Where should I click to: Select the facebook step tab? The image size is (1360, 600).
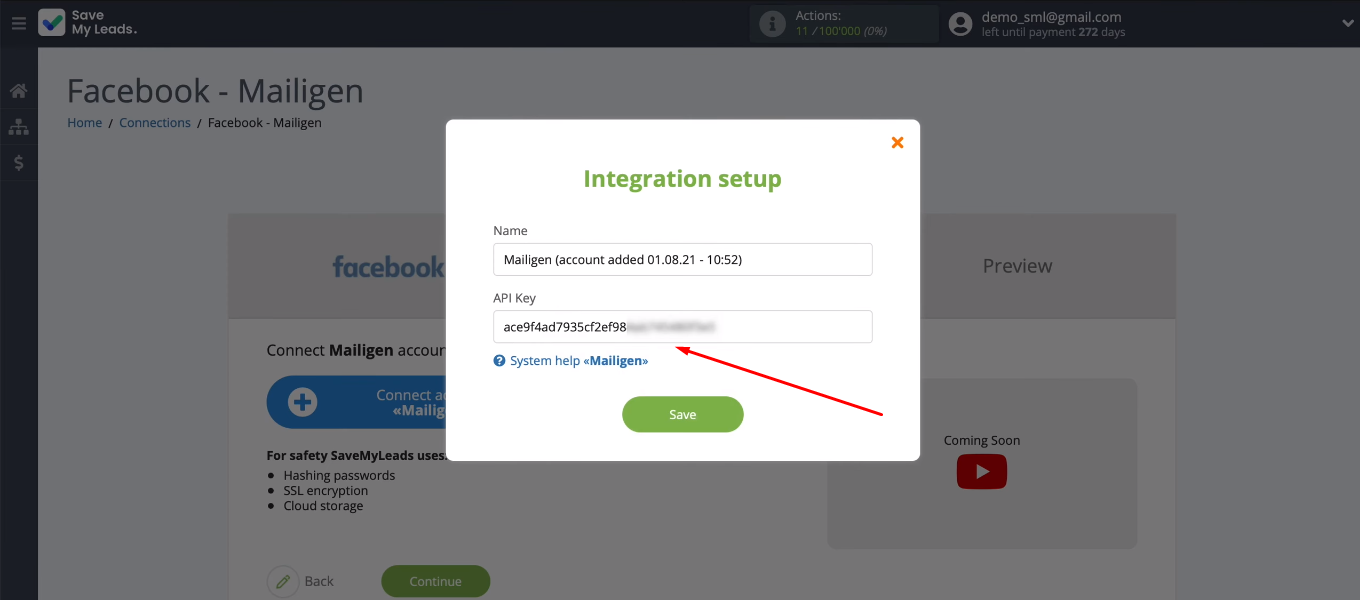click(x=388, y=267)
